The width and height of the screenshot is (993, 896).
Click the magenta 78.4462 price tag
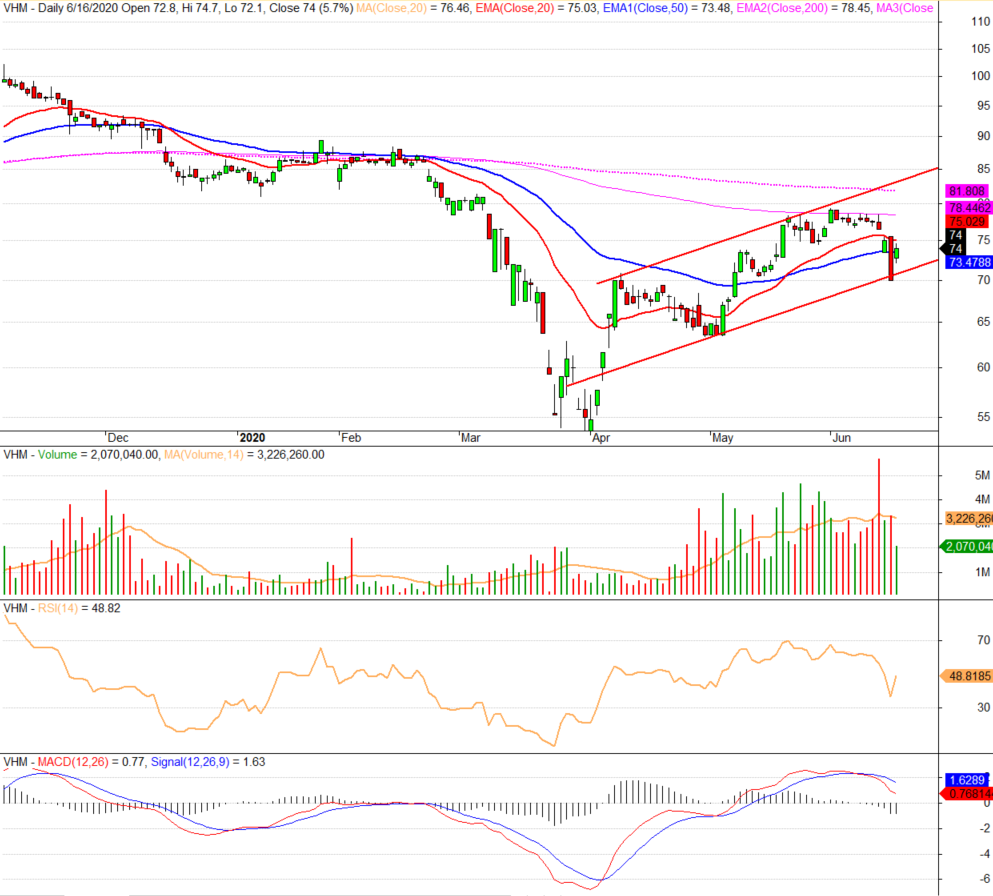(969, 207)
